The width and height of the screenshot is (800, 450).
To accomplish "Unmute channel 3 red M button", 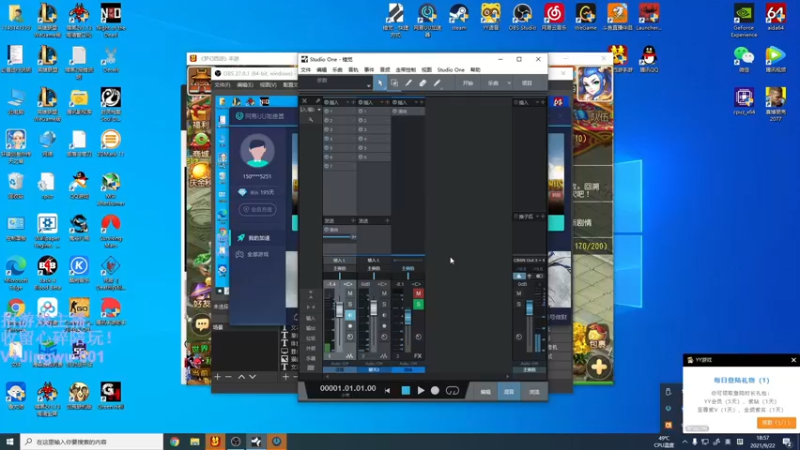I will coord(418,293).
